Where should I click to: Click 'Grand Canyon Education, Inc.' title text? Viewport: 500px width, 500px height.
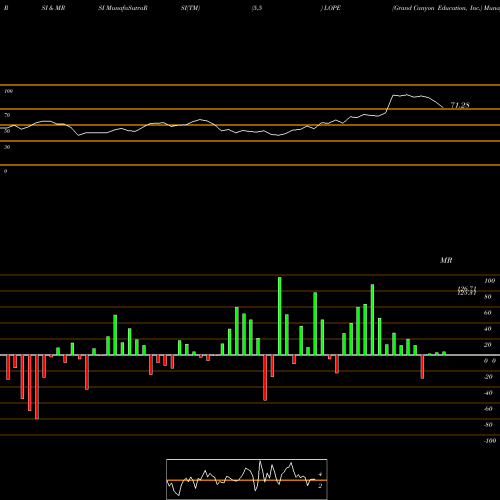pos(437,8)
